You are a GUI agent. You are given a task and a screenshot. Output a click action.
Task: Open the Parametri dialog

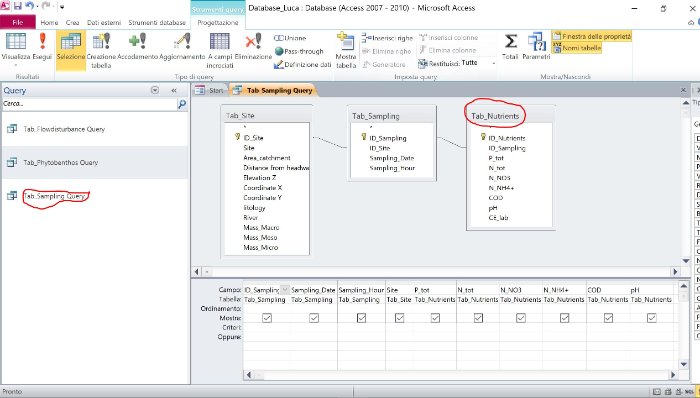point(536,46)
